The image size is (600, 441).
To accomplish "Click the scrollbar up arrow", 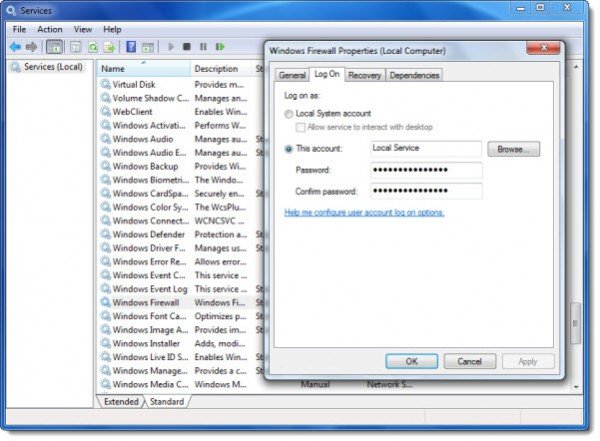I will point(576,67).
